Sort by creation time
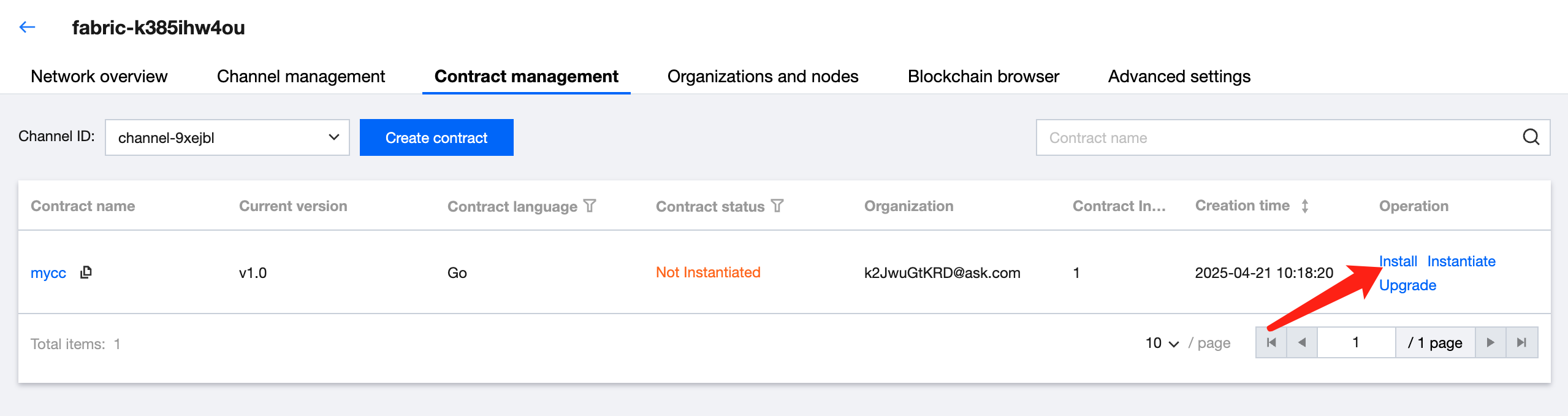1568x416 pixels. coord(1305,206)
